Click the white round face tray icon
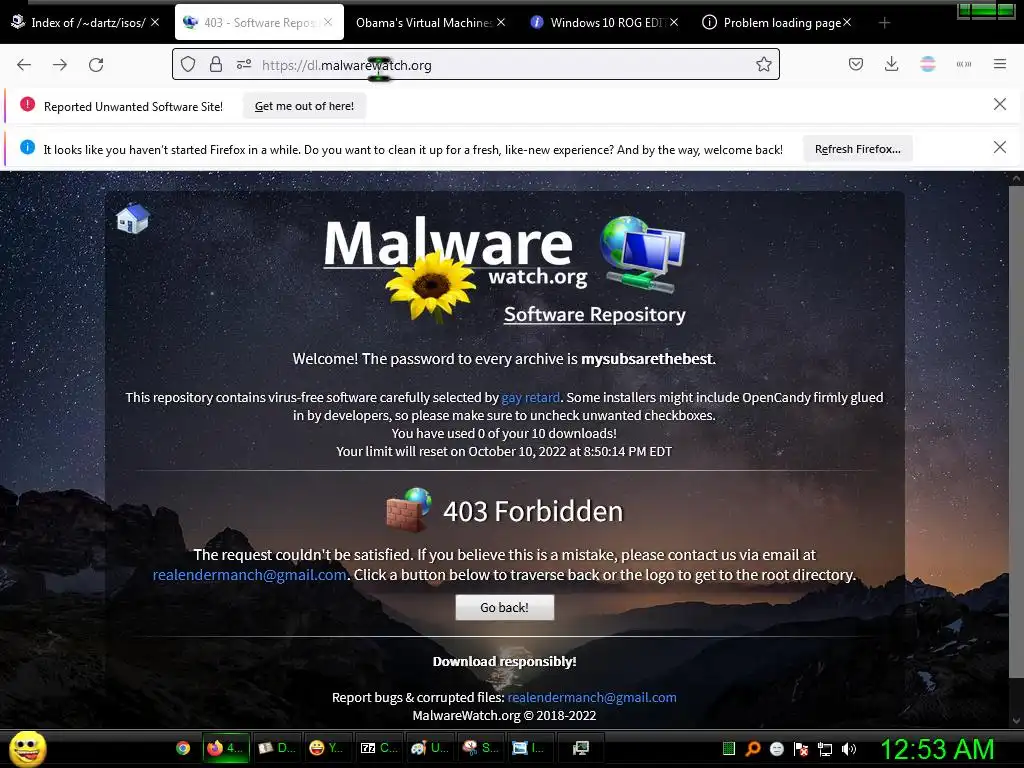 [776, 749]
